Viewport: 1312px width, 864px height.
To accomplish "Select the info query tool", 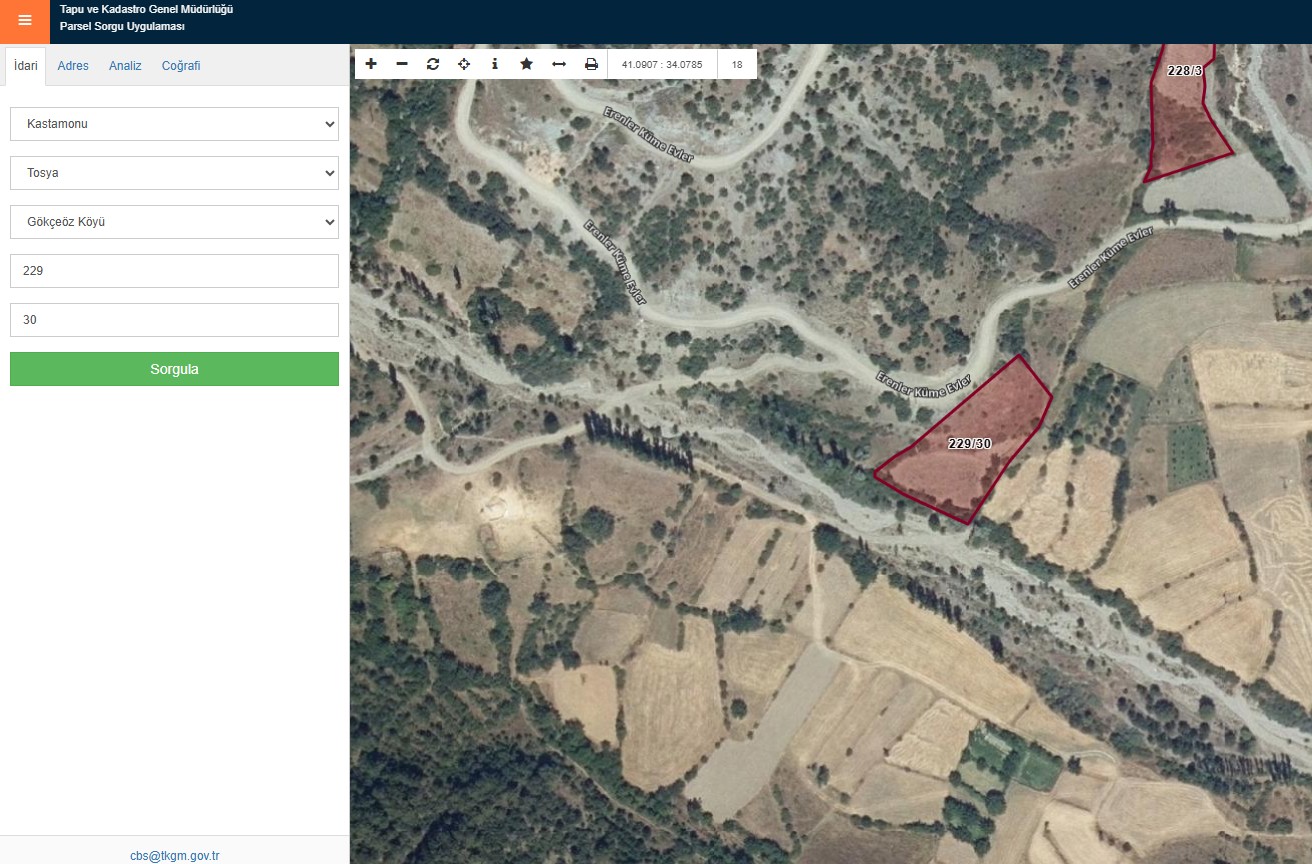I will [495, 64].
